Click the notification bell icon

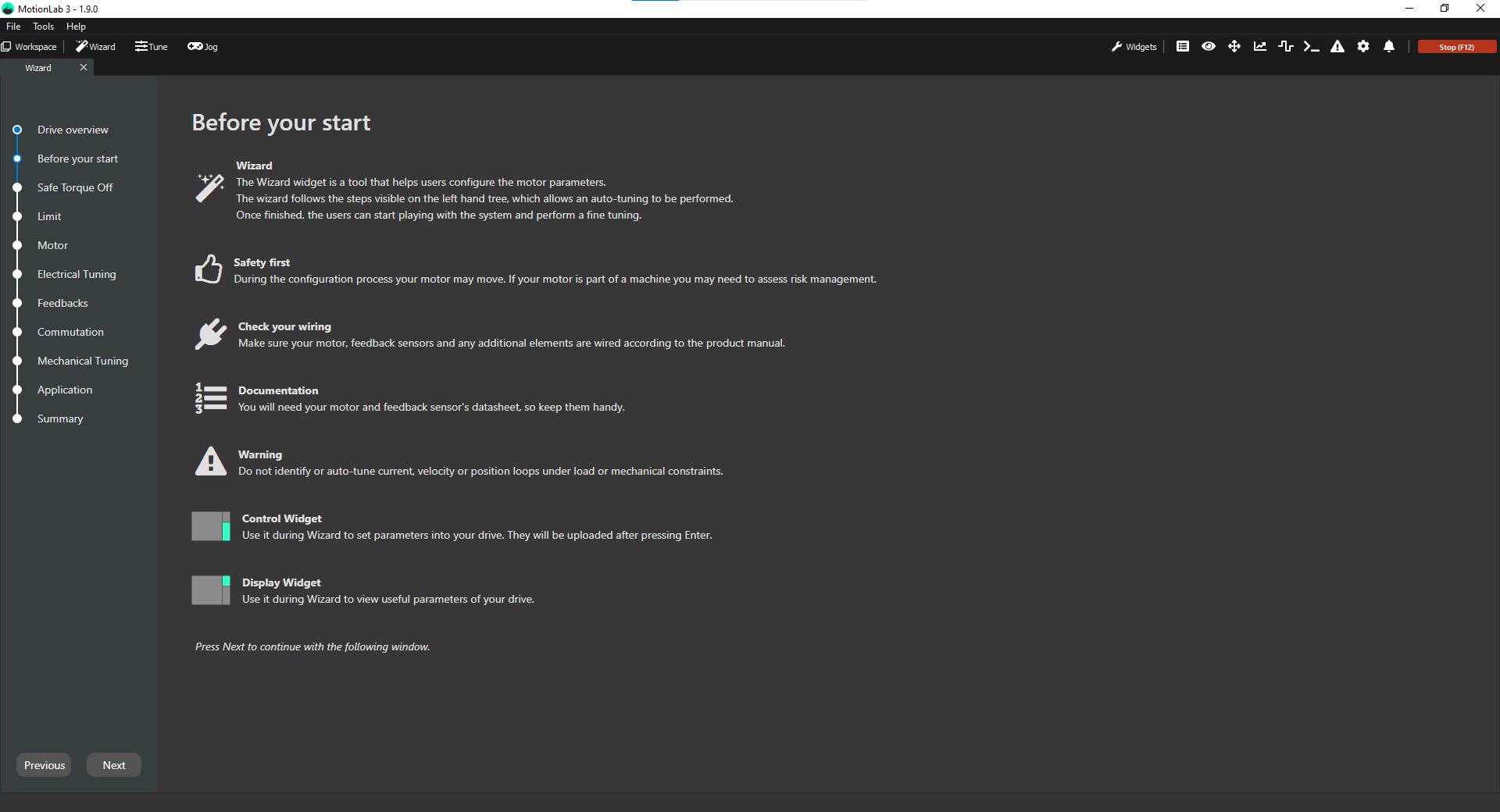(x=1389, y=47)
